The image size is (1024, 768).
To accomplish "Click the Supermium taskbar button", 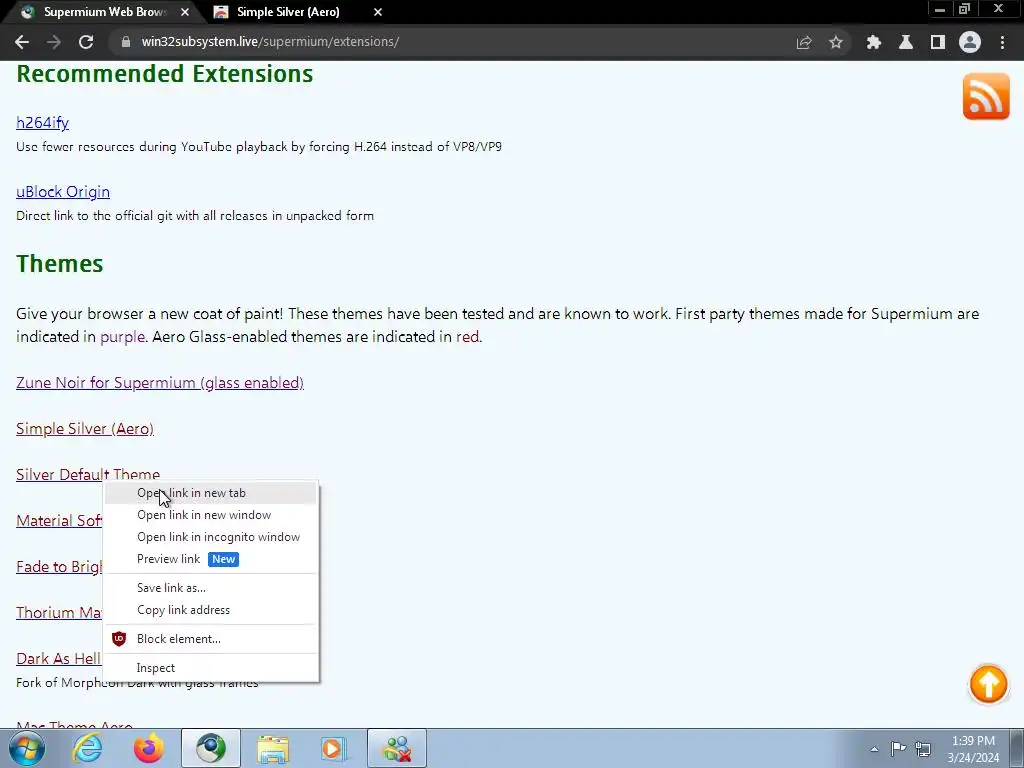I will coord(210,748).
